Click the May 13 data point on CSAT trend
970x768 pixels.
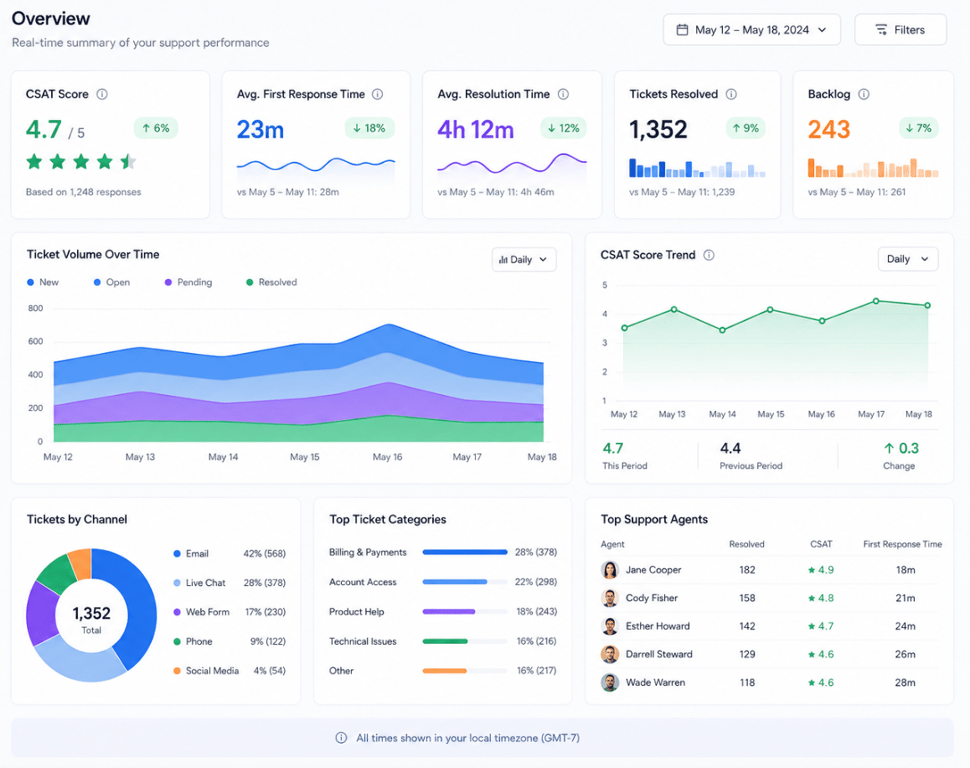tap(674, 309)
